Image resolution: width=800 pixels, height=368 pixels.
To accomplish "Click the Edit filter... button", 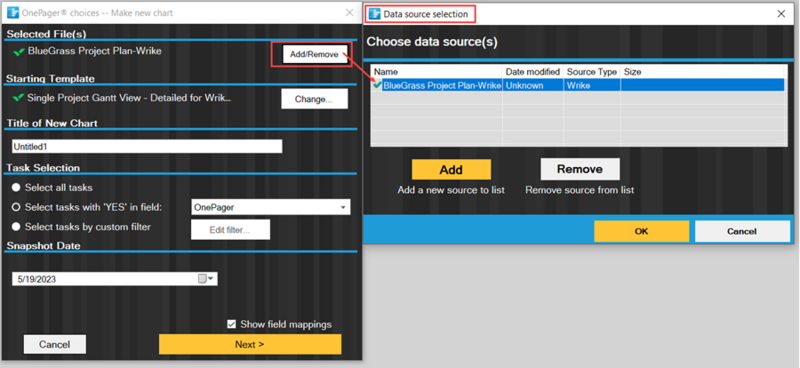I will 230,230.
